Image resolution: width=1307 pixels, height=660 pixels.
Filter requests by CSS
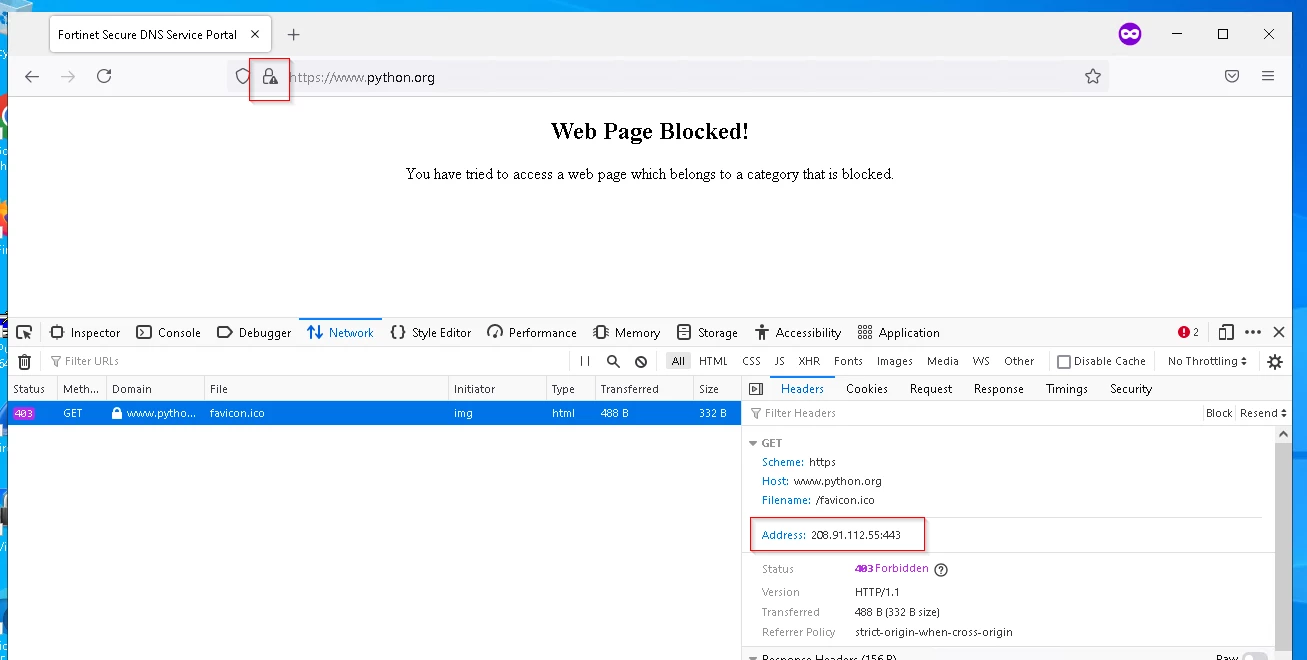(x=751, y=361)
